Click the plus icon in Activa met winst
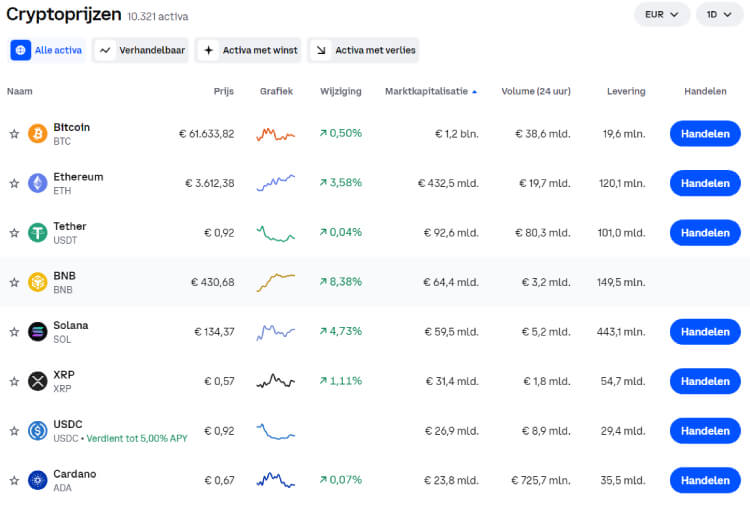 [209, 50]
